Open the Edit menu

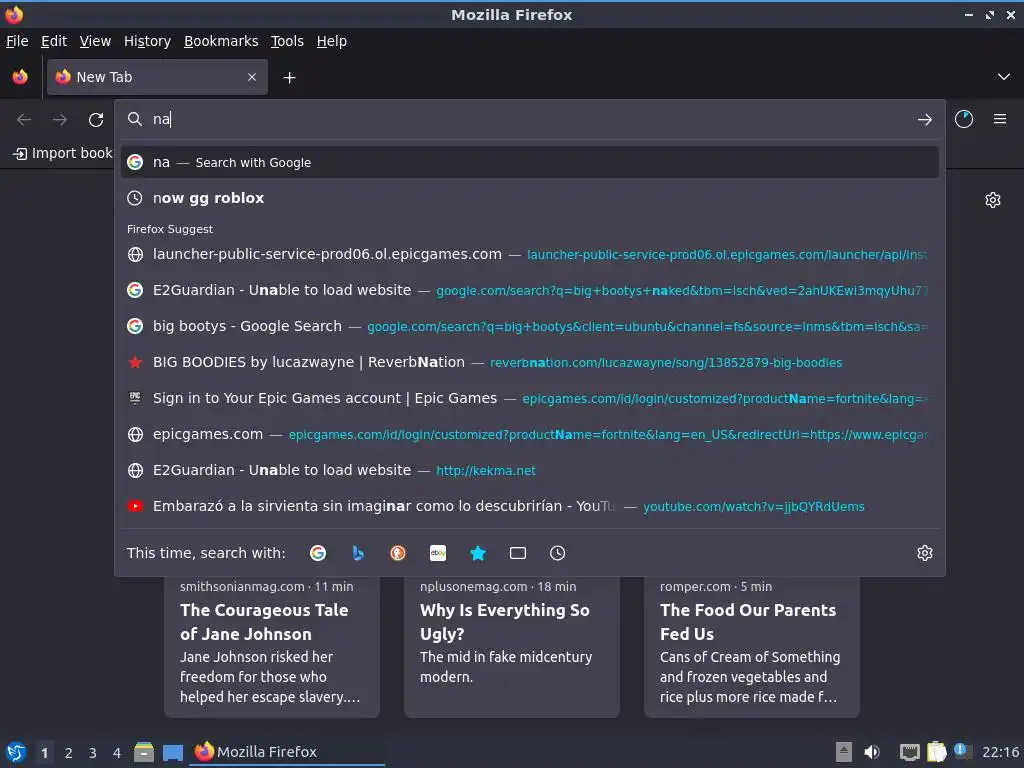54,41
